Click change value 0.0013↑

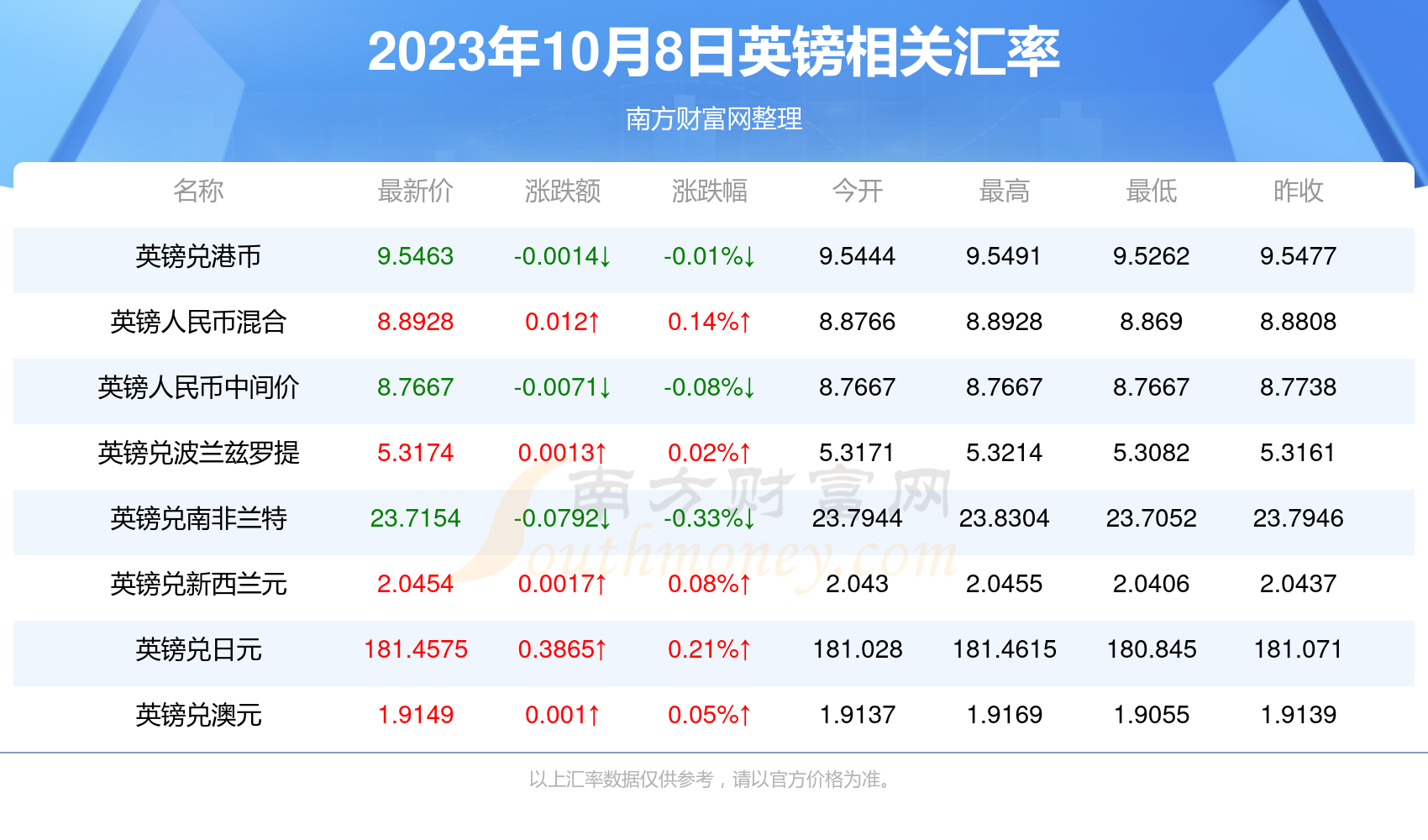click(x=563, y=453)
